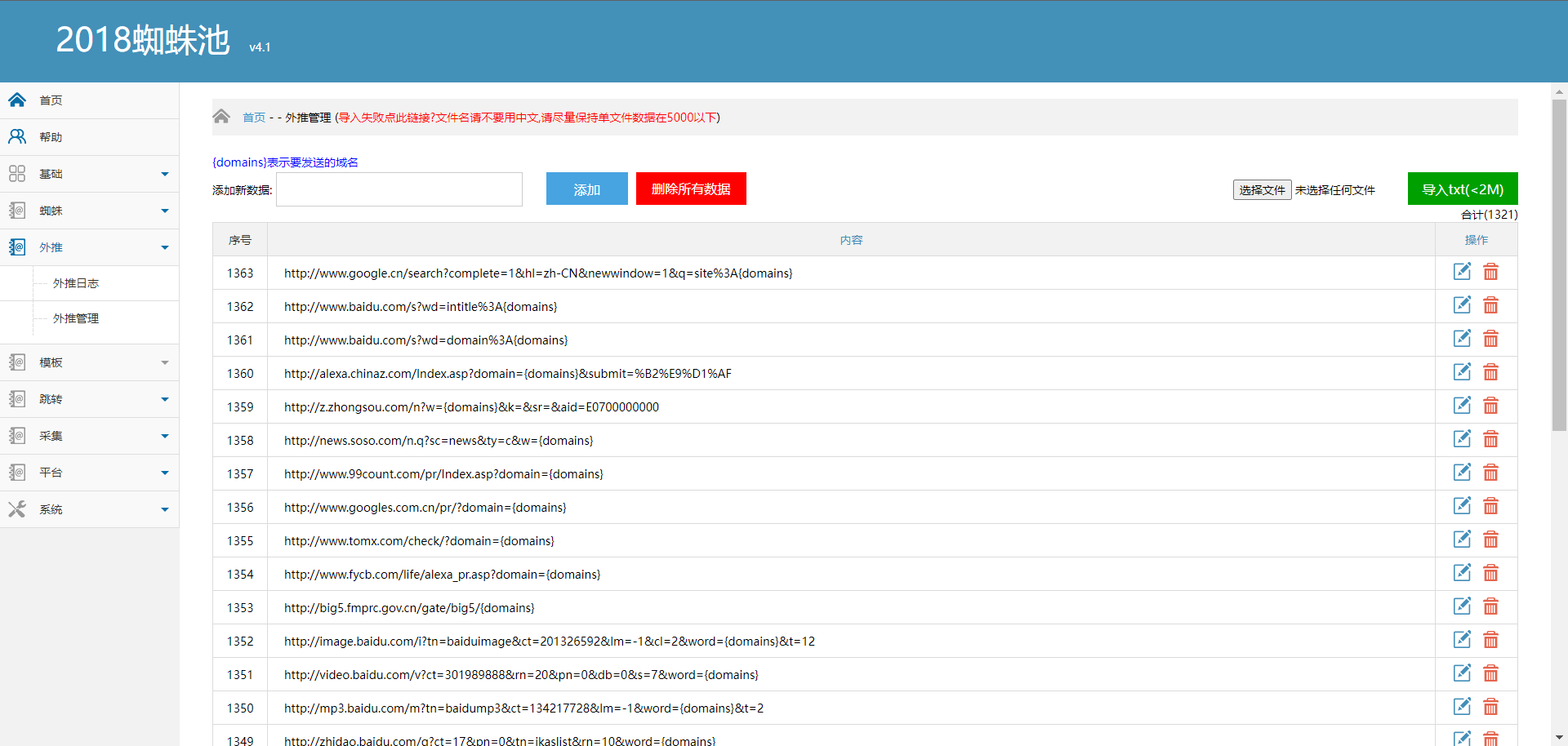The height and width of the screenshot is (746, 1568).
Task: Click the 序号 column header
Action: point(240,240)
